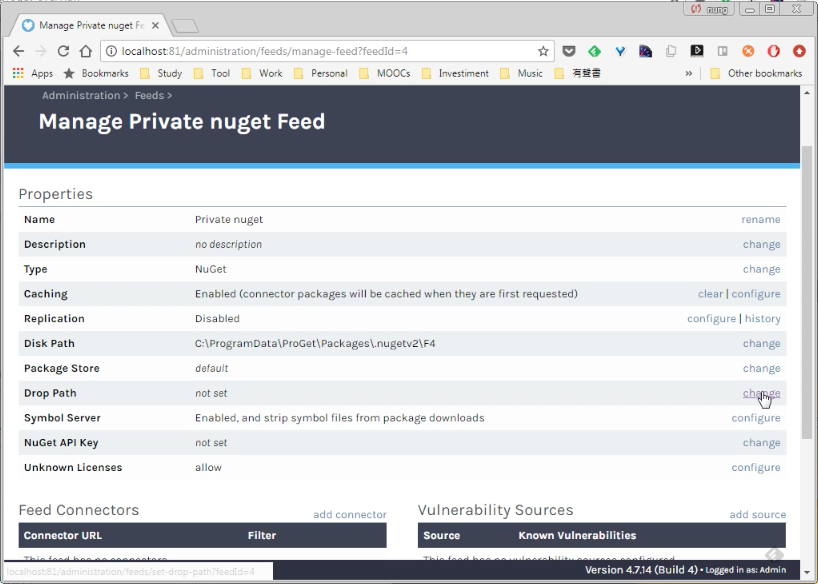The image size is (818, 584).
Task: Open a new browser tab
Action: (185, 26)
